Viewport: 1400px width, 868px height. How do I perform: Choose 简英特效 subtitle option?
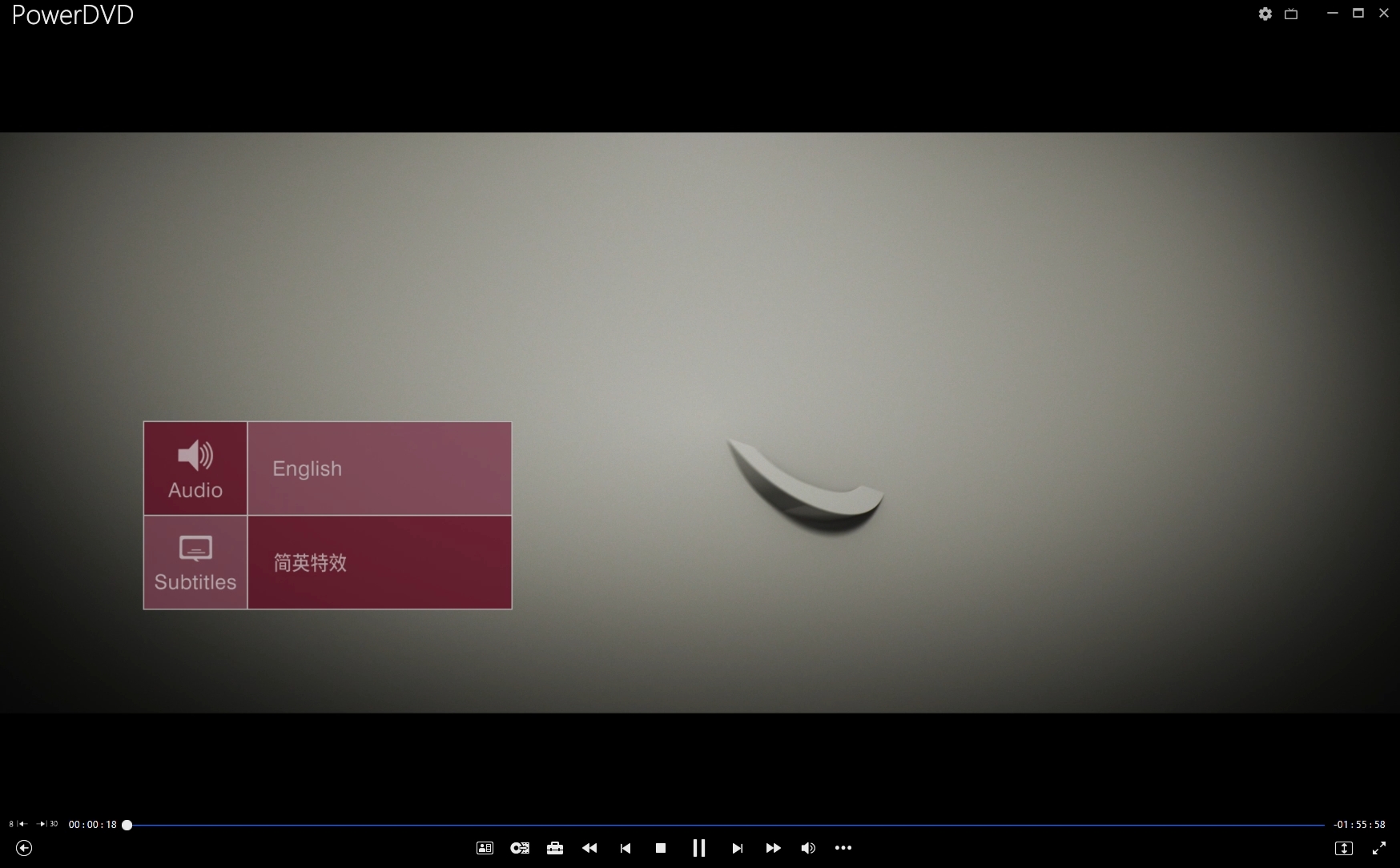pyautogui.click(x=380, y=562)
